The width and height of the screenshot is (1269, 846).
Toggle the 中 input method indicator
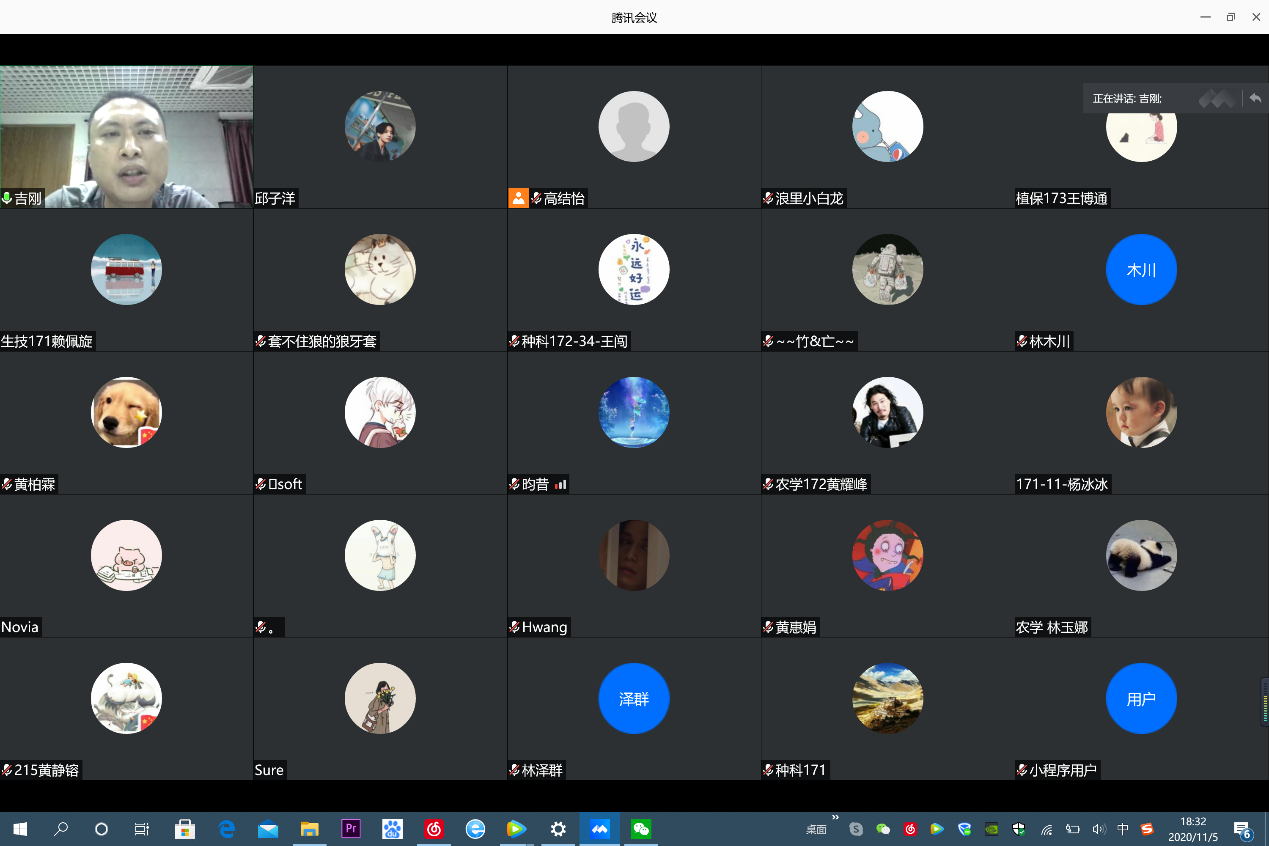coord(1123,829)
